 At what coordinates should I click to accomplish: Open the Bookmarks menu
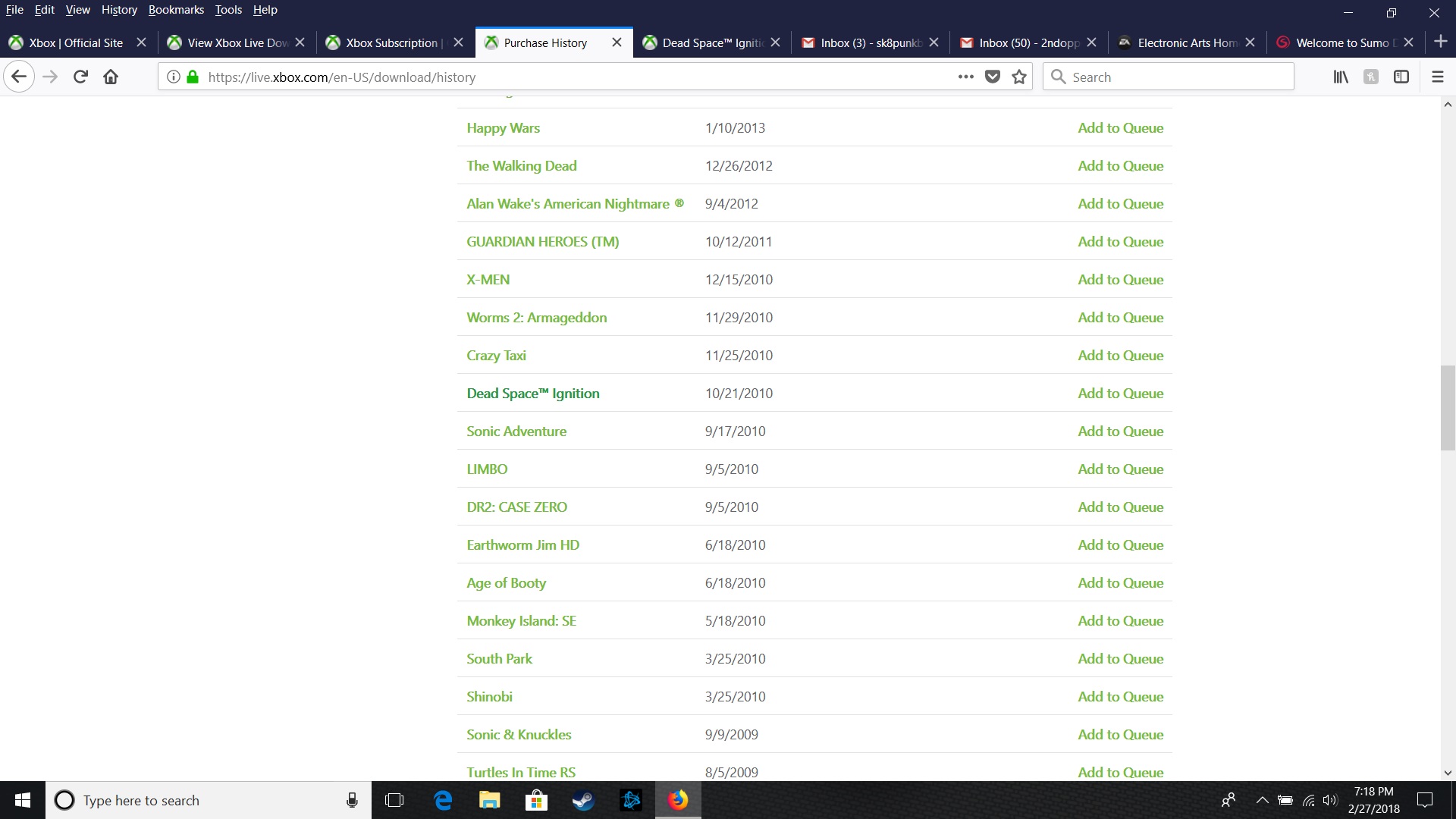pos(176,10)
